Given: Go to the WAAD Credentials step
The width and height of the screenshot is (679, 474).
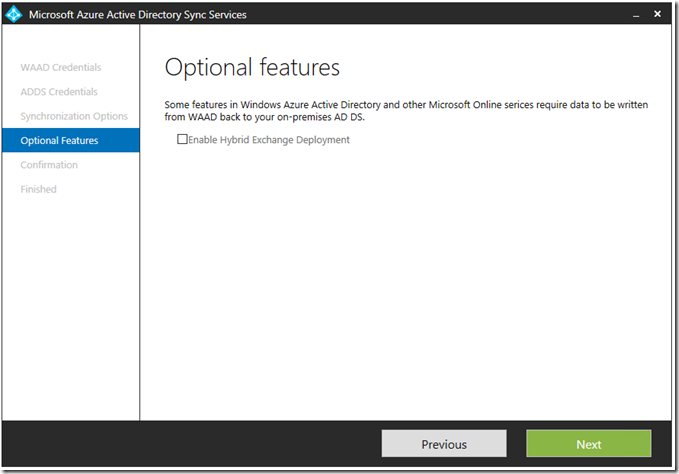Looking at the screenshot, I should pyautogui.click(x=61, y=68).
